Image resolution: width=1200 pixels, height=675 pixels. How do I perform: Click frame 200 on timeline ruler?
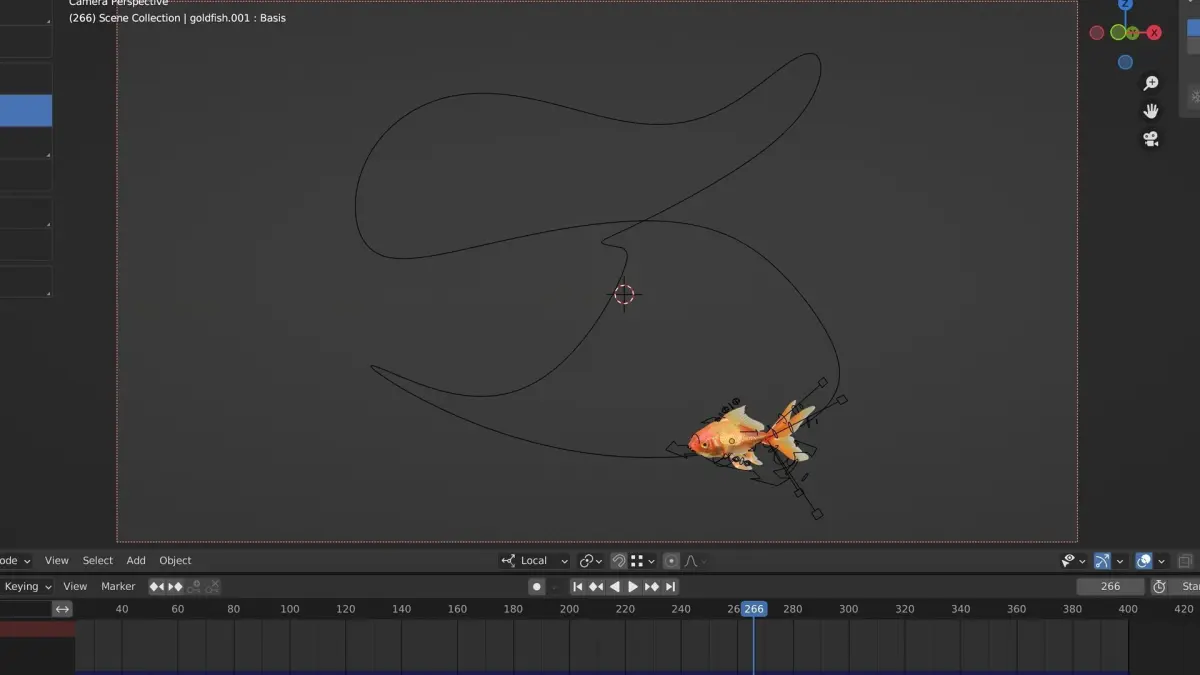coord(569,609)
